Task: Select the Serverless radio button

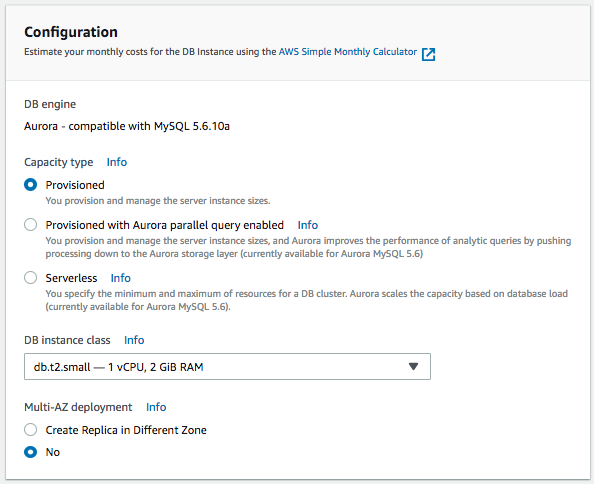Action: [x=31, y=278]
